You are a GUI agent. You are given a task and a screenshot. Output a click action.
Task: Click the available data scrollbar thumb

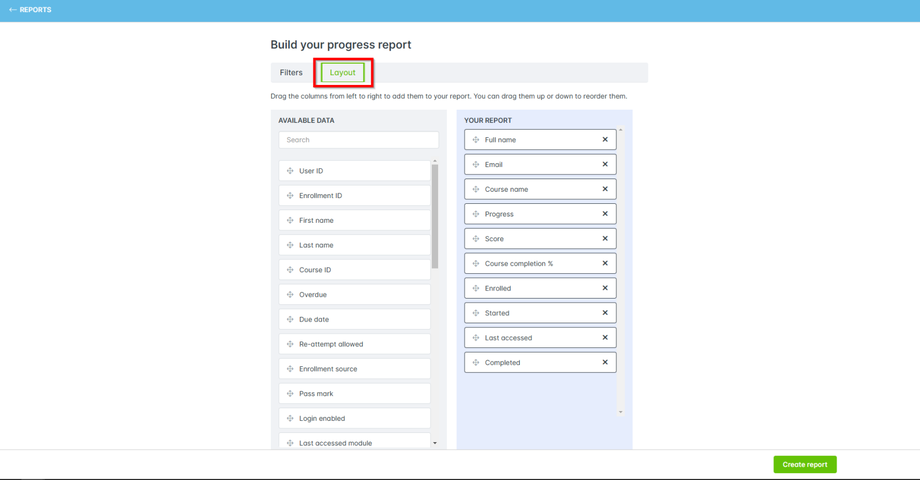[435, 215]
